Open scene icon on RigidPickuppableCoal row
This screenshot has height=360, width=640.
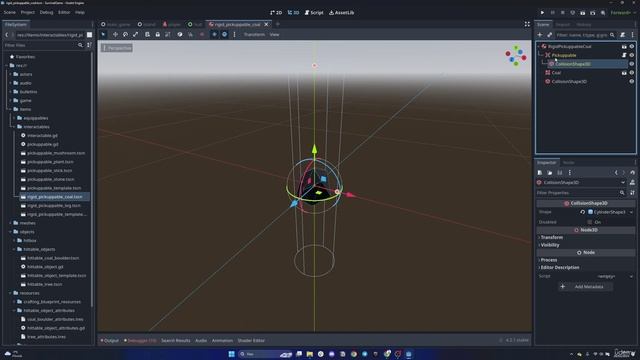pyautogui.click(x=624, y=47)
